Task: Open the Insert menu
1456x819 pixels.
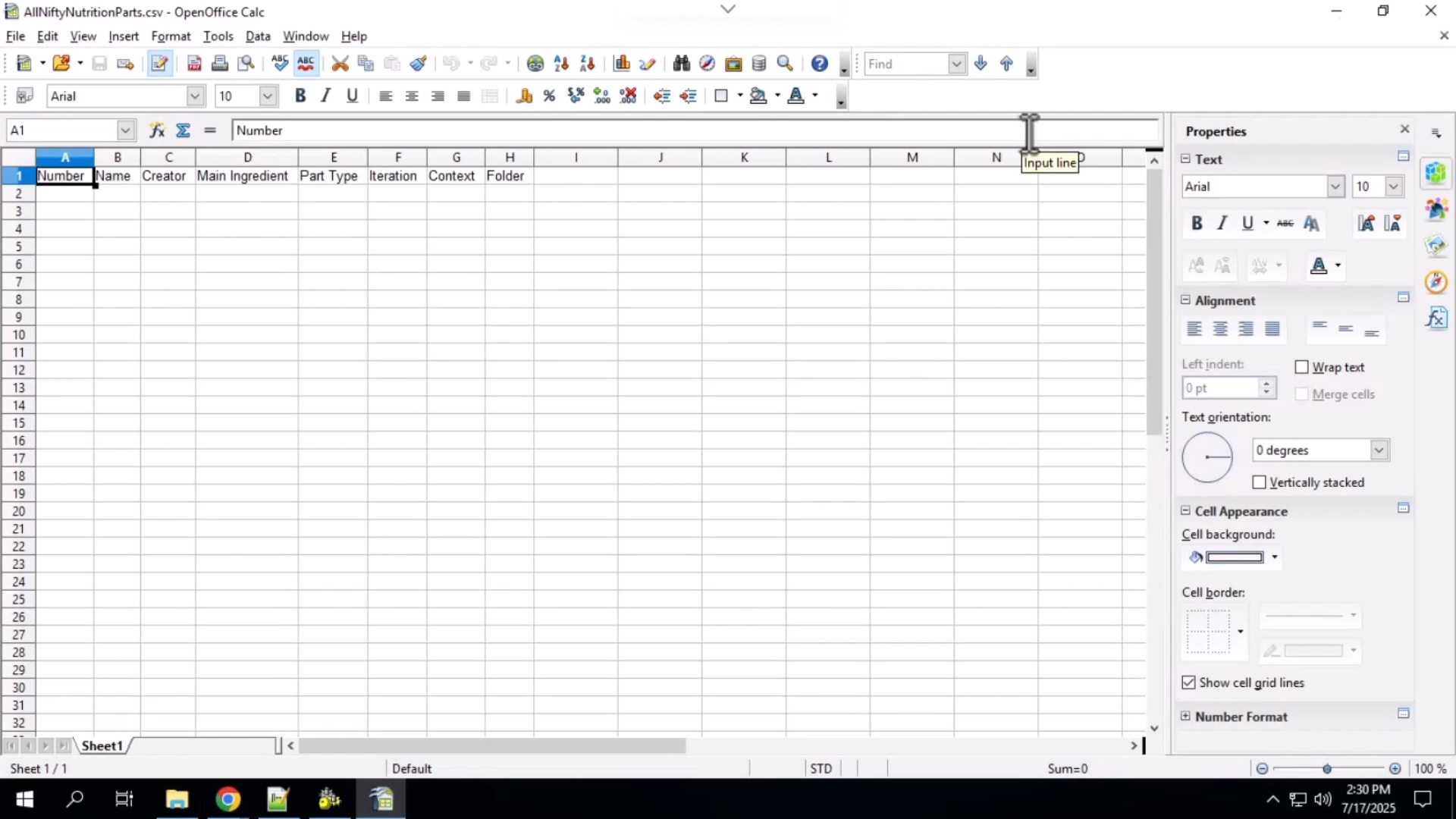Action: coord(124,36)
